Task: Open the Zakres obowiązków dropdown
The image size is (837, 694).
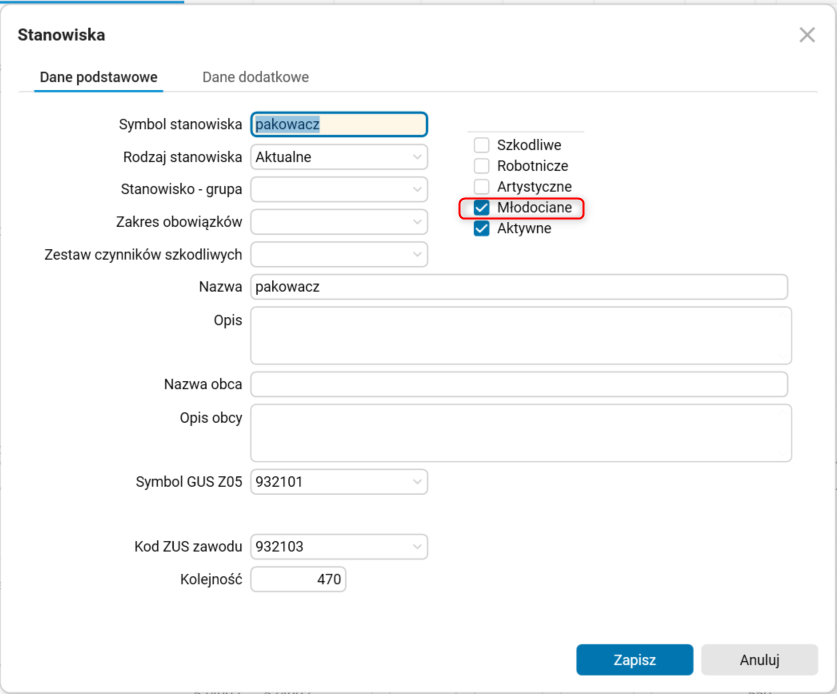Action: 416,221
